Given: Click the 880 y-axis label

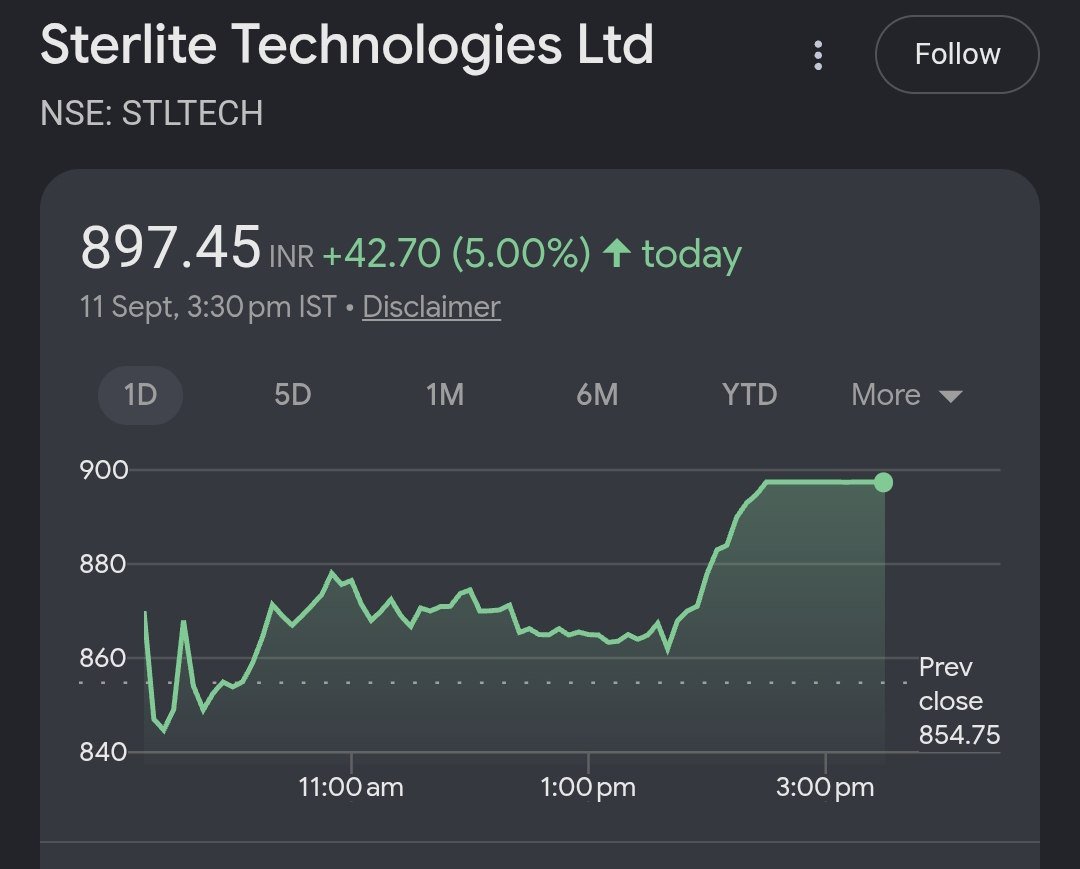Looking at the screenshot, I should pos(103,564).
